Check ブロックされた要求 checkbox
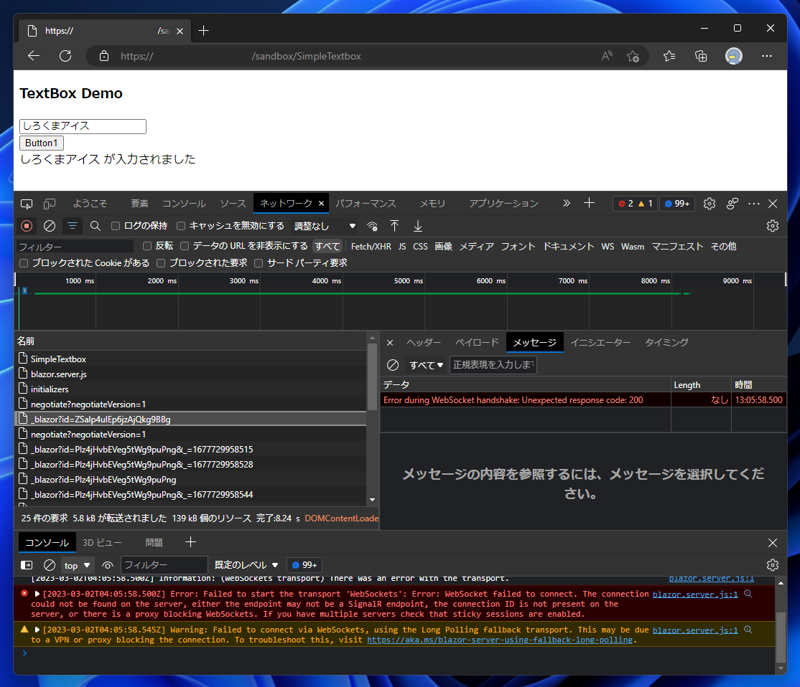The height and width of the screenshot is (687, 800). pos(161,263)
